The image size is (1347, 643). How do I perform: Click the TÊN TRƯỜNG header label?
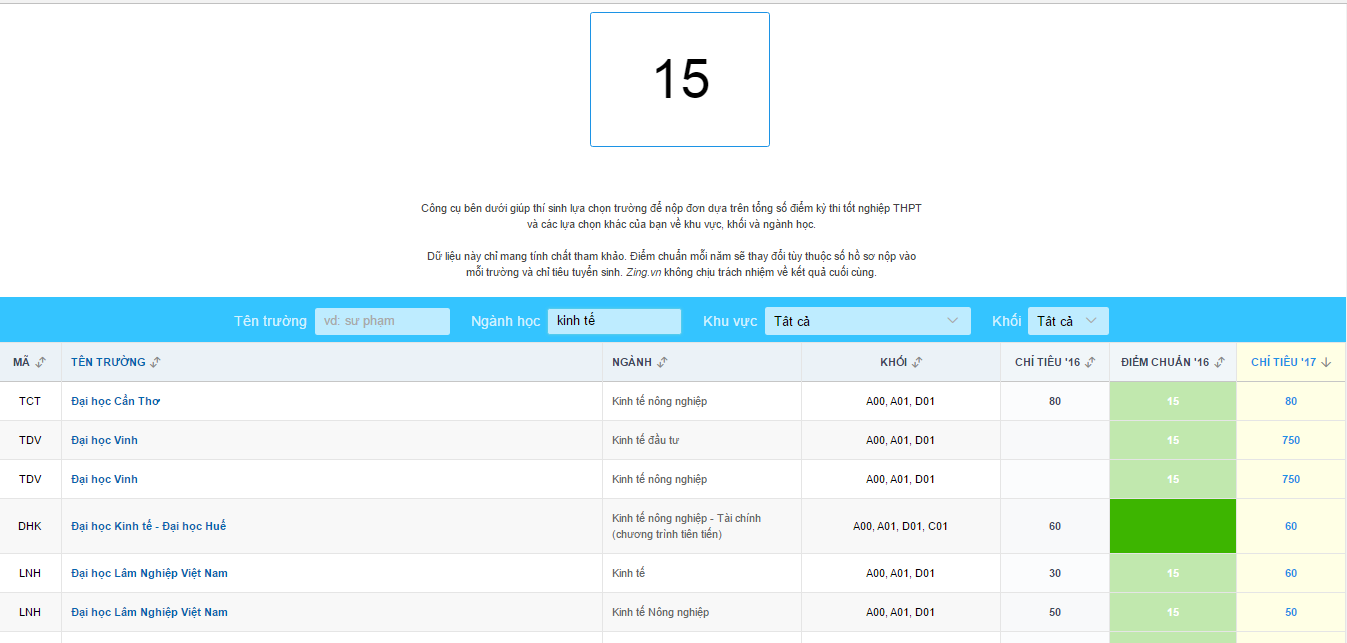coord(108,362)
